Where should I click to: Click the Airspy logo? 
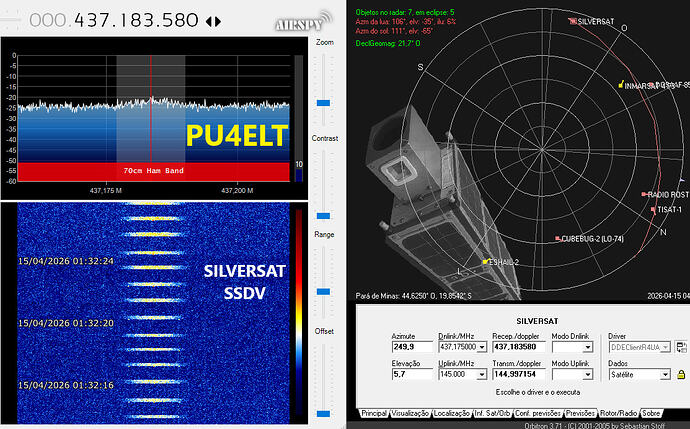tap(304, 22)
